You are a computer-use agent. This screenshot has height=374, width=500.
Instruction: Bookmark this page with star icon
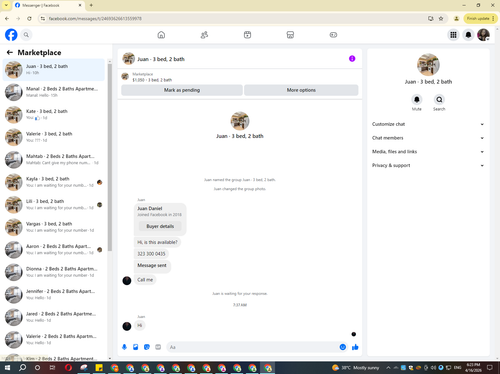click(441, 19)
